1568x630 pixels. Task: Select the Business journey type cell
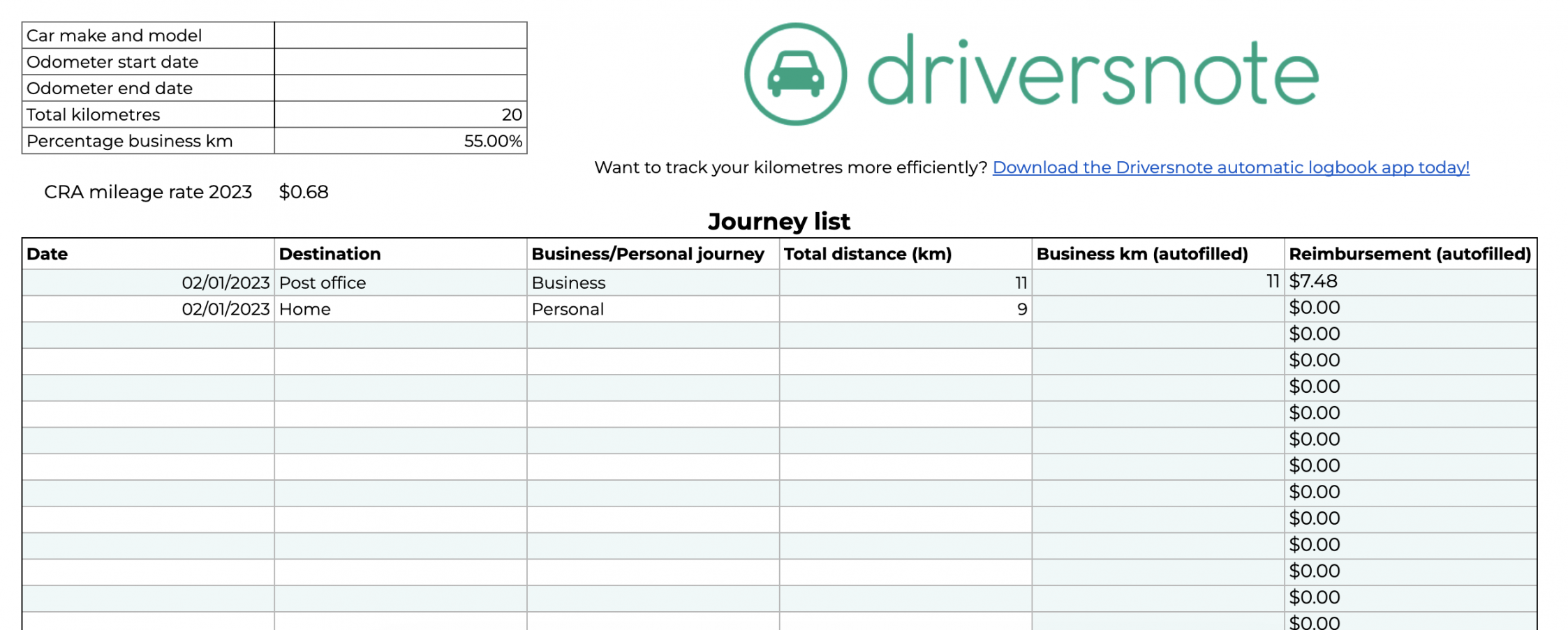[653, 283]
